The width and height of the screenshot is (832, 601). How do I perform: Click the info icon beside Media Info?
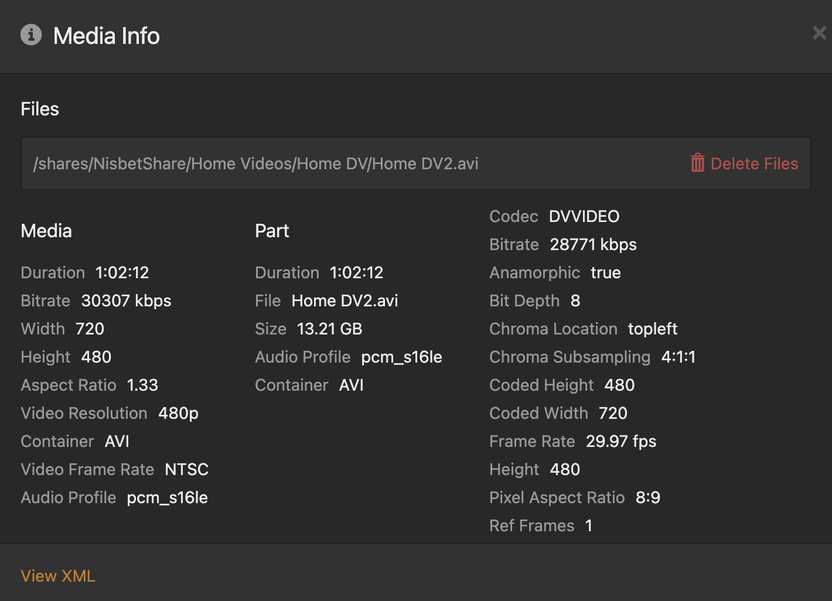point(32,35)
